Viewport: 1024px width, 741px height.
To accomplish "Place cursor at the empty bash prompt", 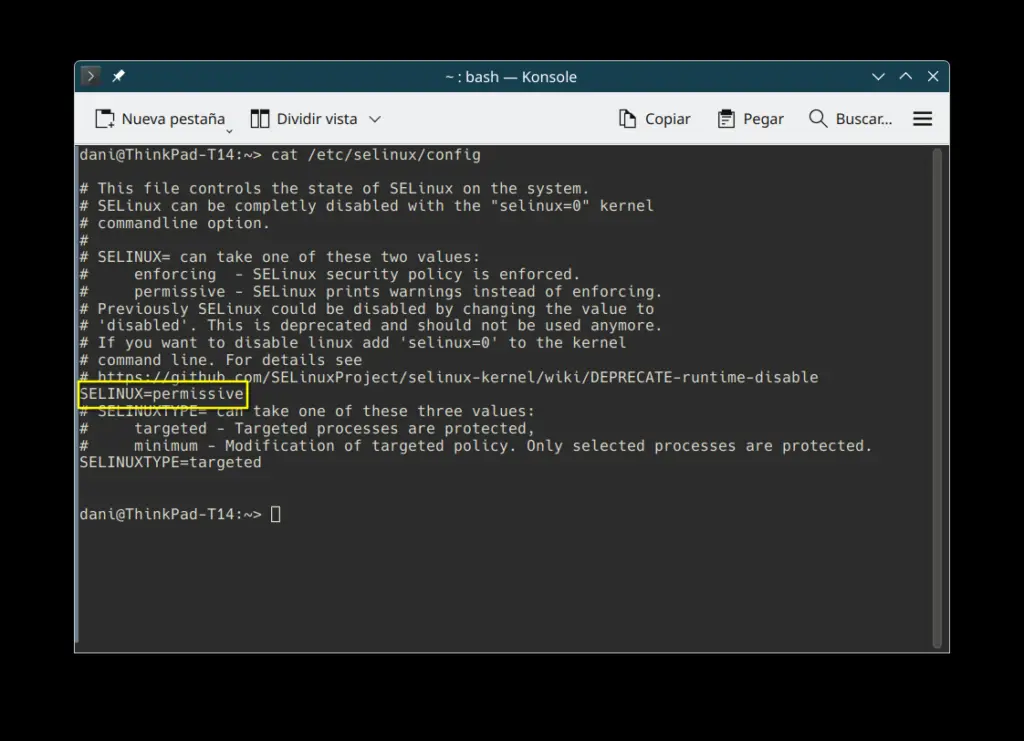I will tap(276, 514).
